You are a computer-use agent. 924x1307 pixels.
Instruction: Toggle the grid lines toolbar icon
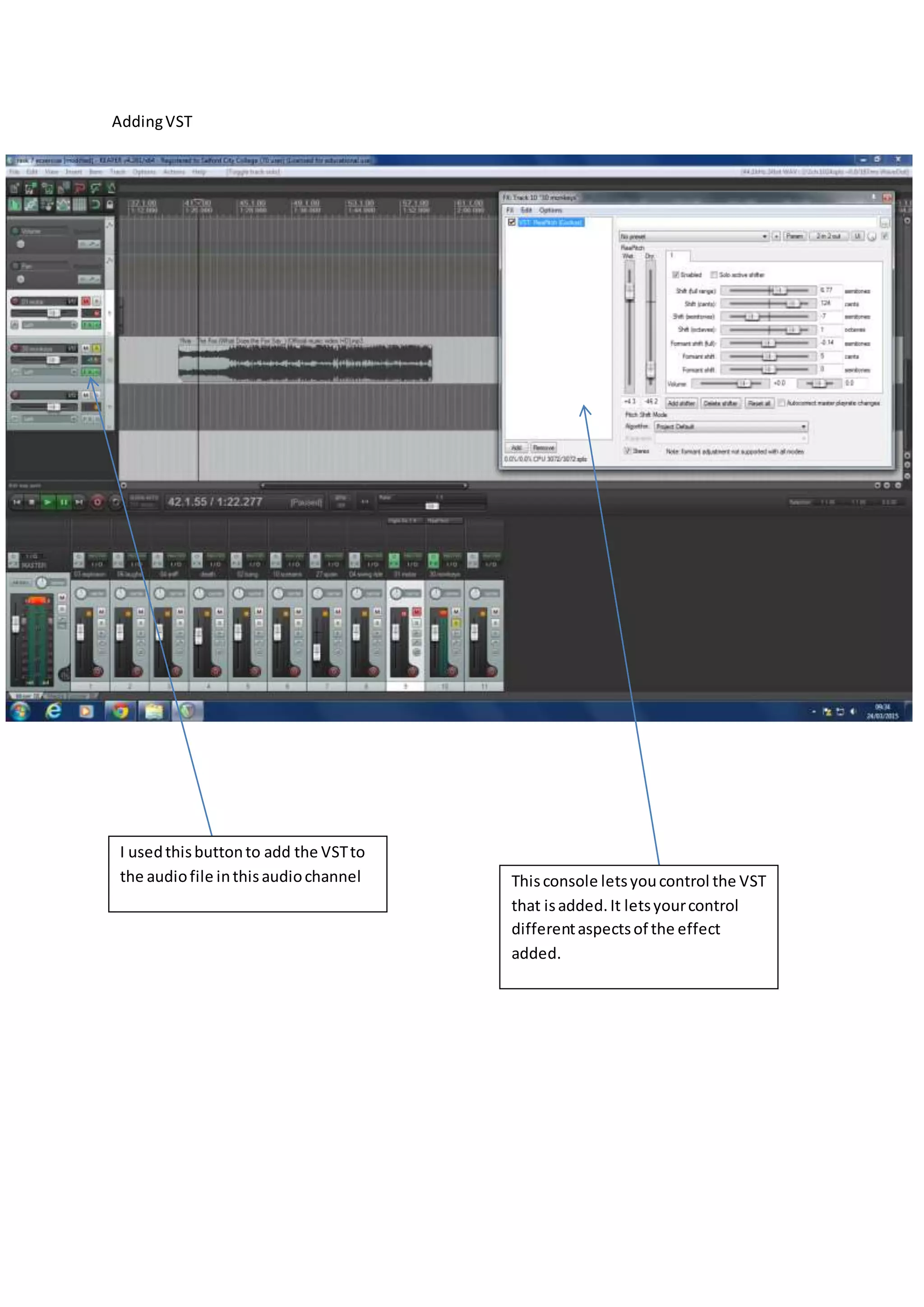pyautogui.click(x=80, y=205)
